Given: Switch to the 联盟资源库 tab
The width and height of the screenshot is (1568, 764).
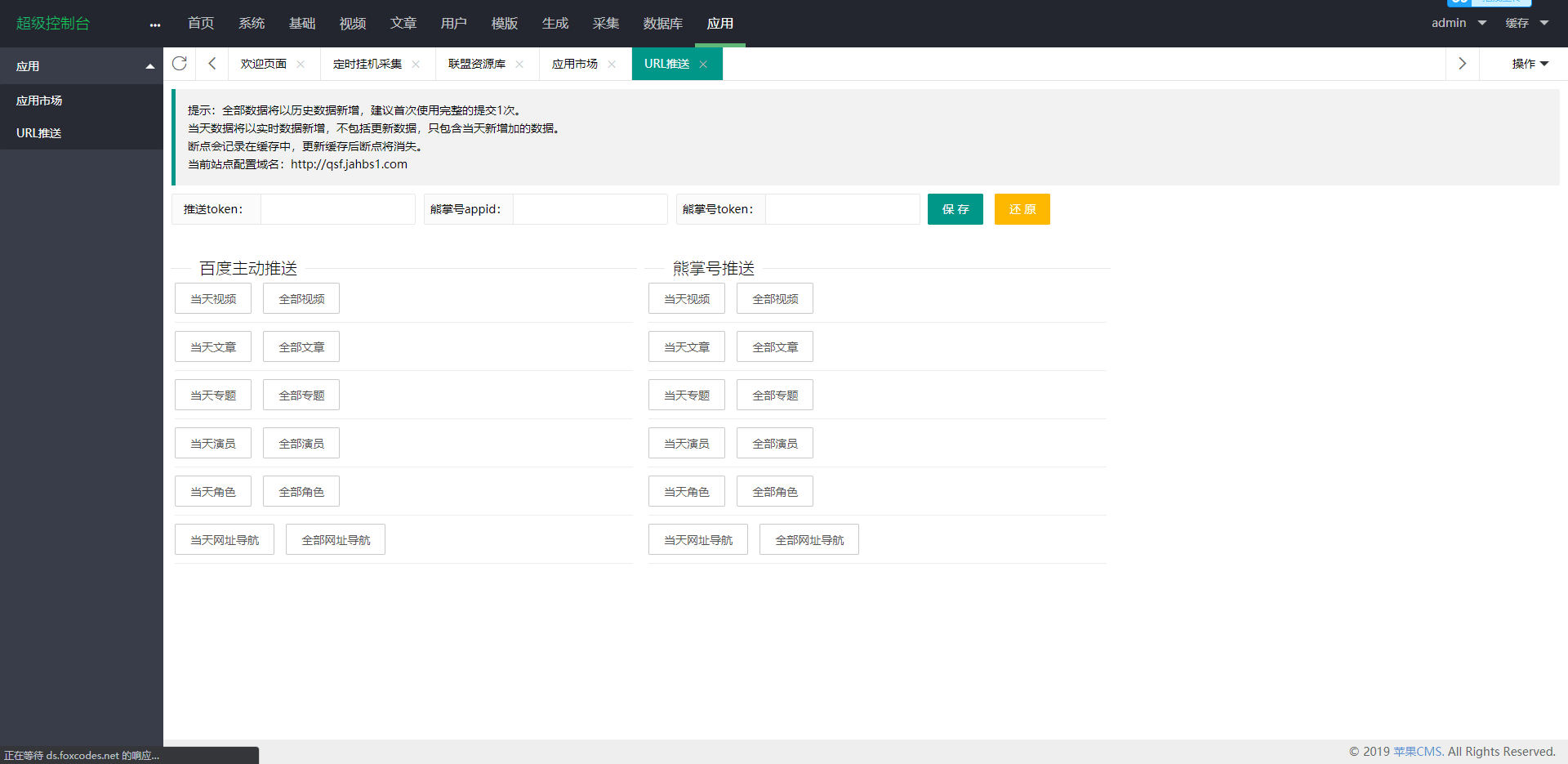Looking at the screenshot, I should click(x=477, y=64).
